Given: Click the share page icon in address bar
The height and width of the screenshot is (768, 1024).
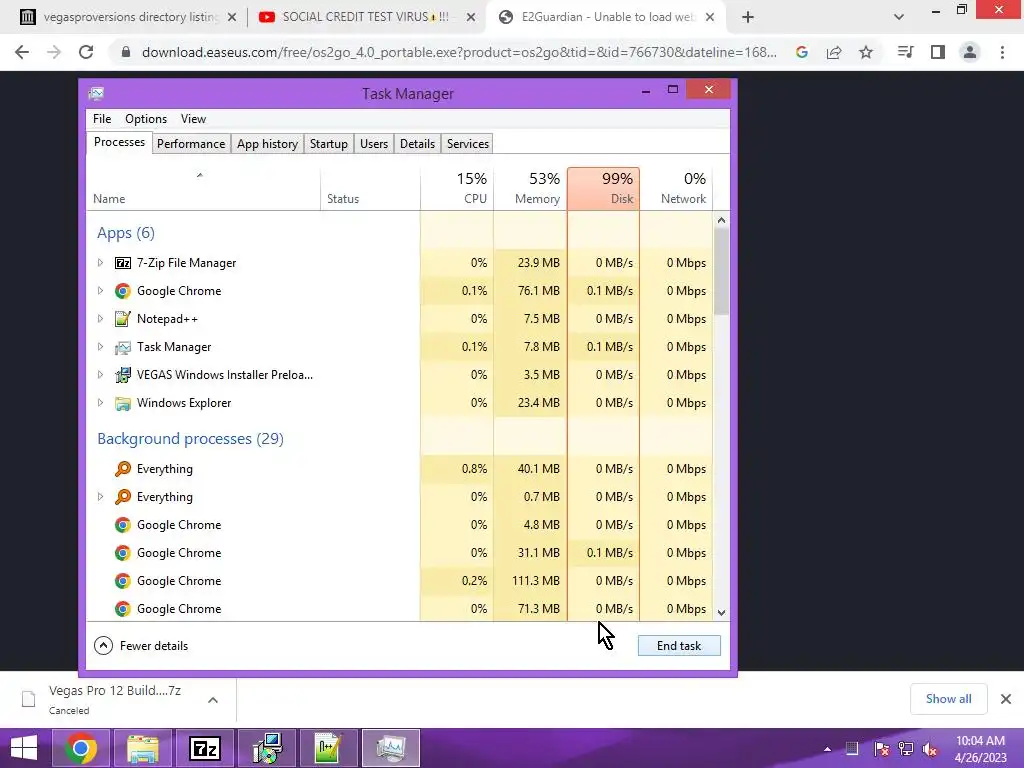Looking at the screenshot, I should pyautogui.click(x=834, y=52).
